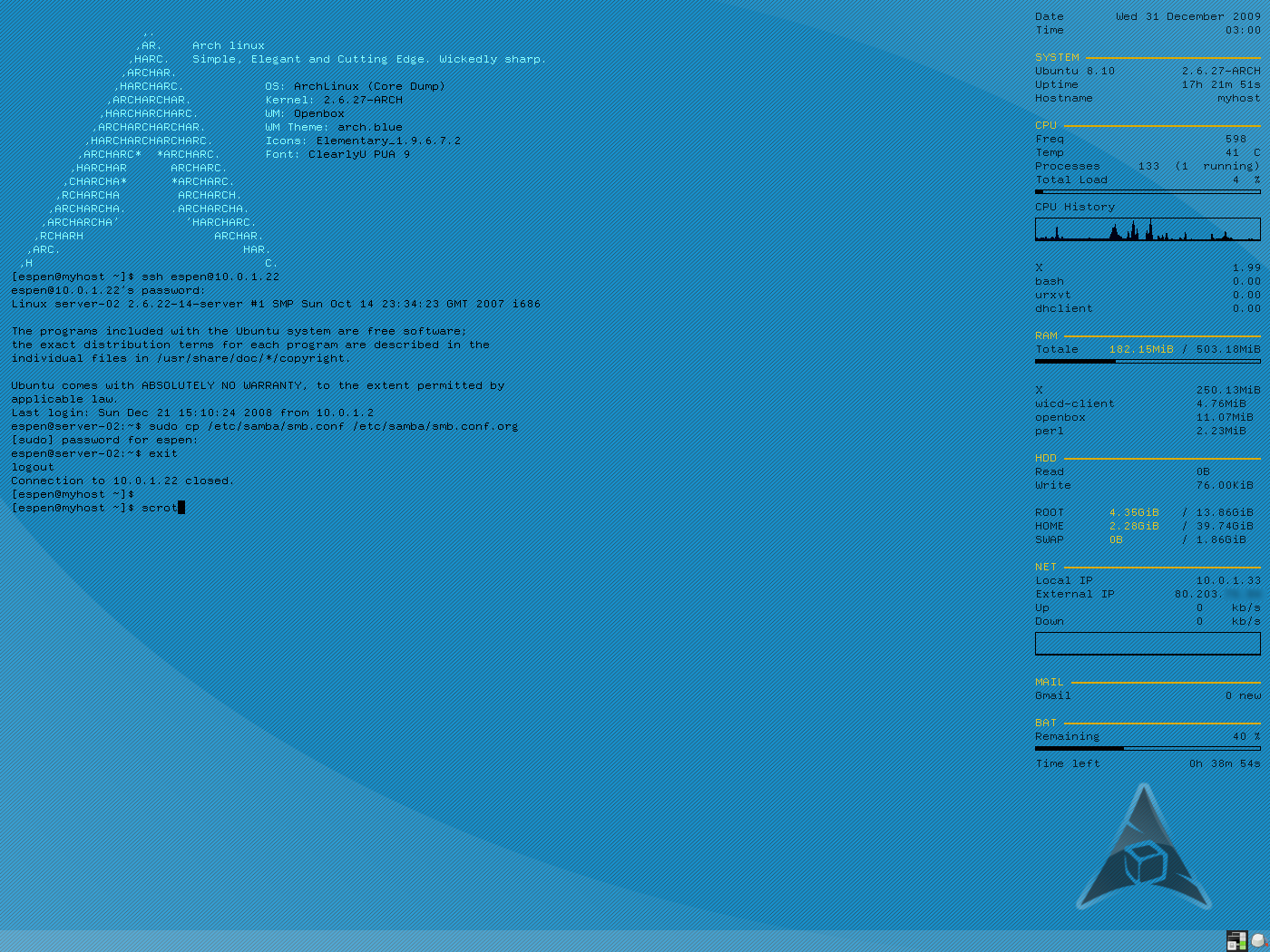Viewport: 1270px width, 952px height.
Task: Select the 'Kernel: 2.6.27-ARCH' line in terminal
Action: point(334,100)
